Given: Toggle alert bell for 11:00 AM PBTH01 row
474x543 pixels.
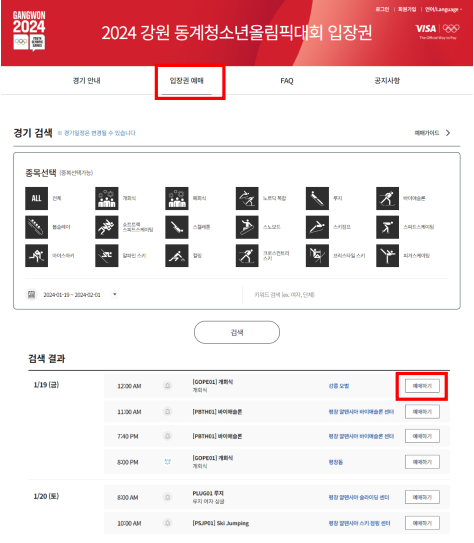Looking at the screenshot, I should click(168, 412).
